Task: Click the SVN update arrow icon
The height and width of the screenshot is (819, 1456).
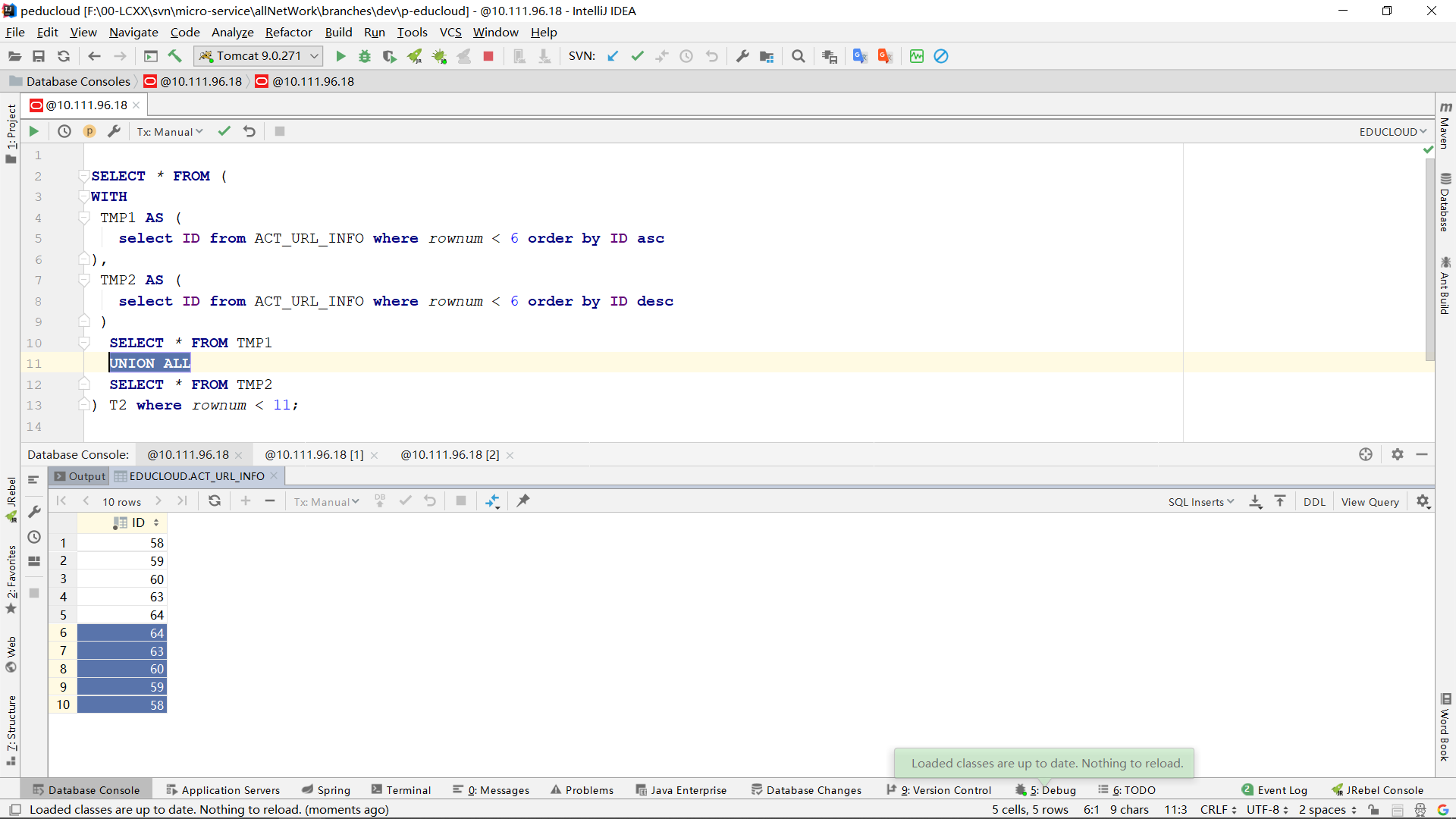Action: click(x=613, y=56)
